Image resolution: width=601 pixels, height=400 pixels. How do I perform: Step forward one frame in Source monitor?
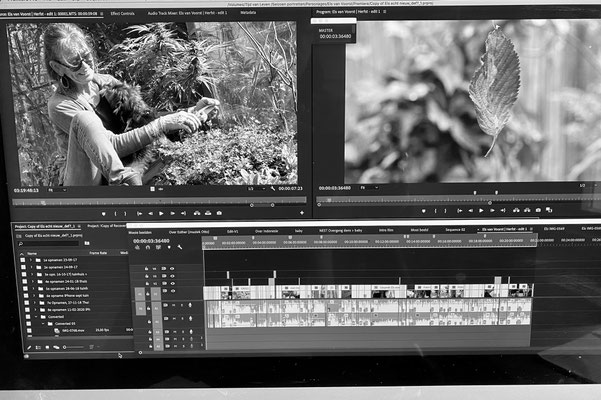click(172, 213)
